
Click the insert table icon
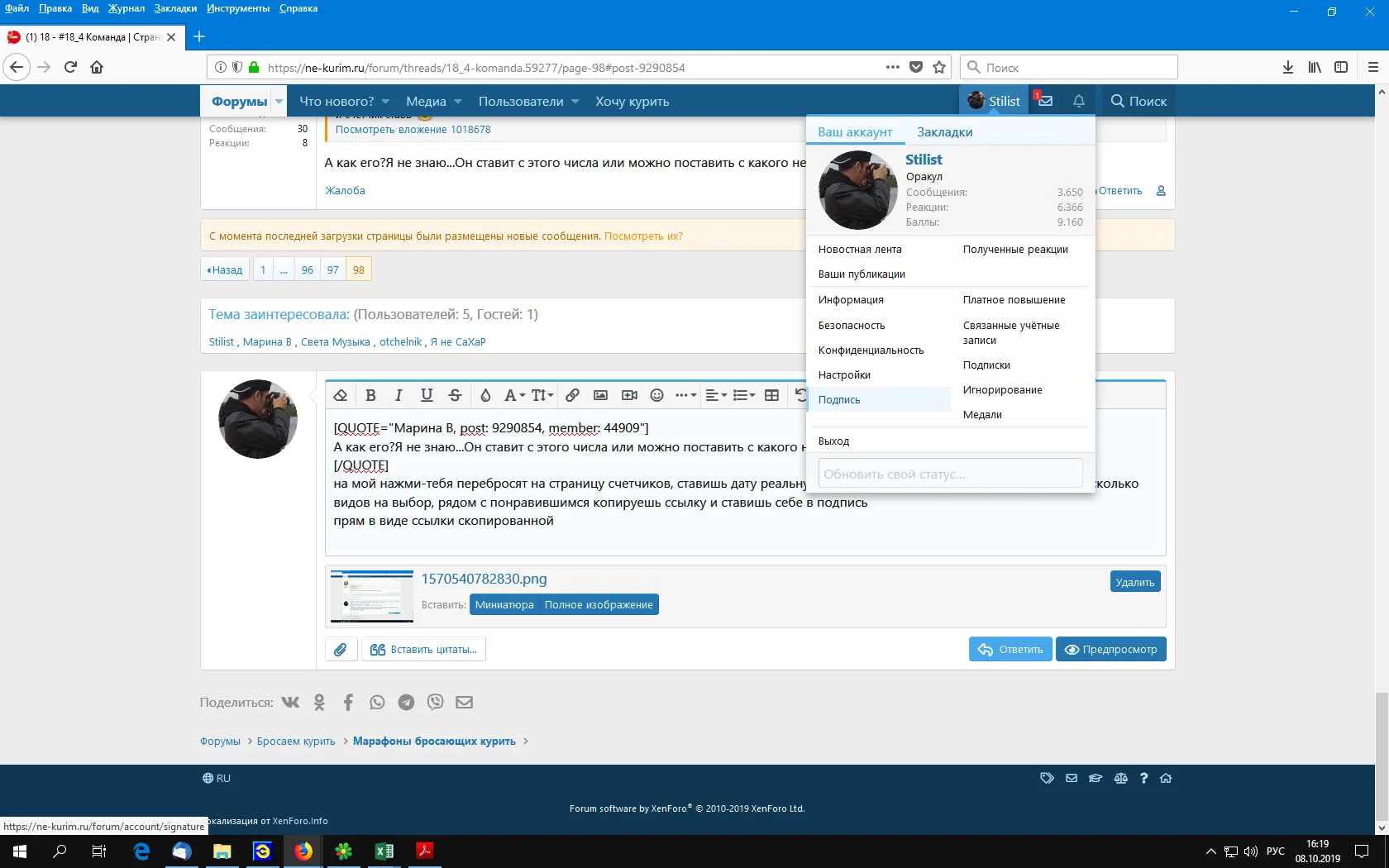771,395
